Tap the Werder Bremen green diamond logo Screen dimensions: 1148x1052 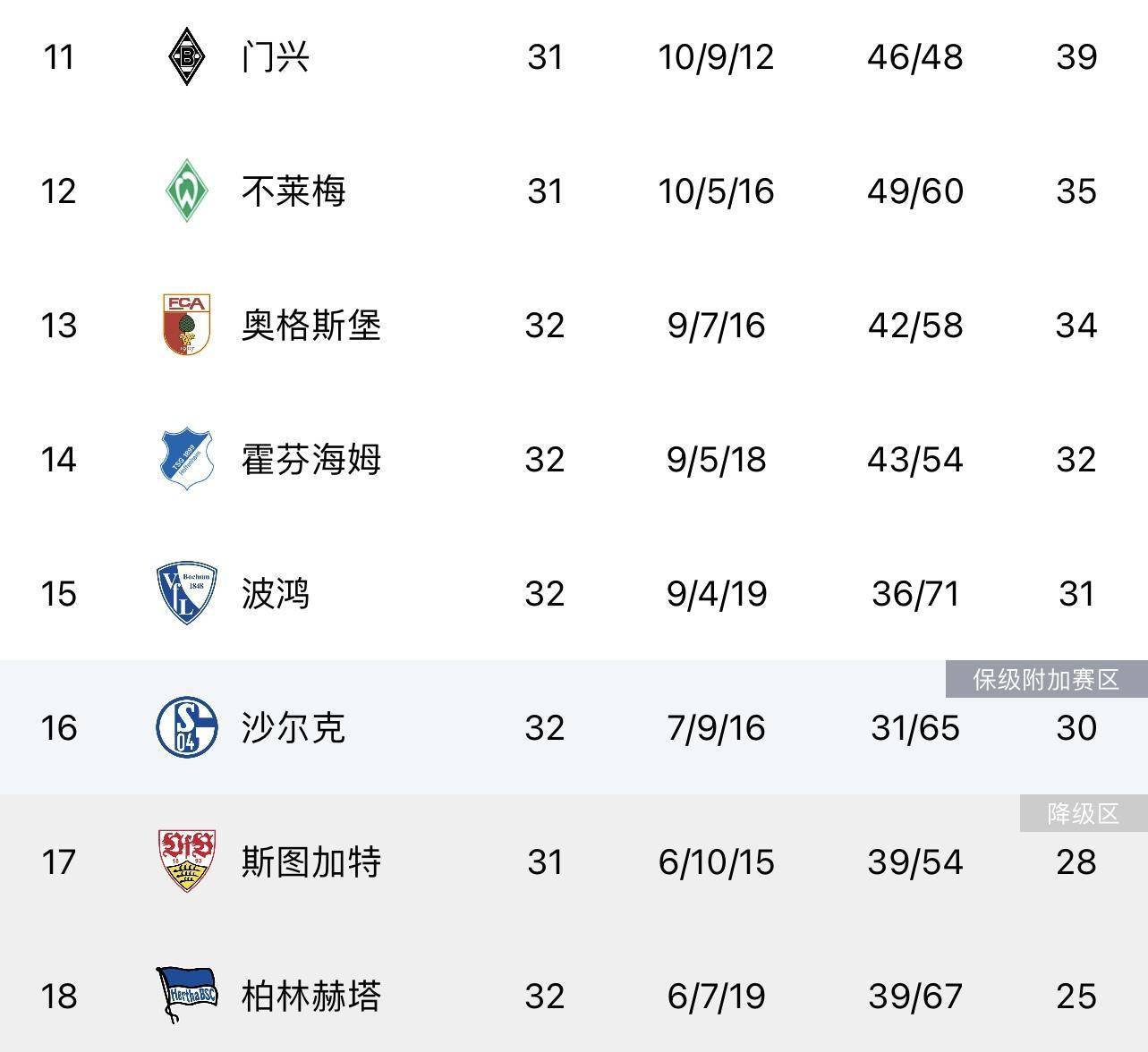(186, 191)
